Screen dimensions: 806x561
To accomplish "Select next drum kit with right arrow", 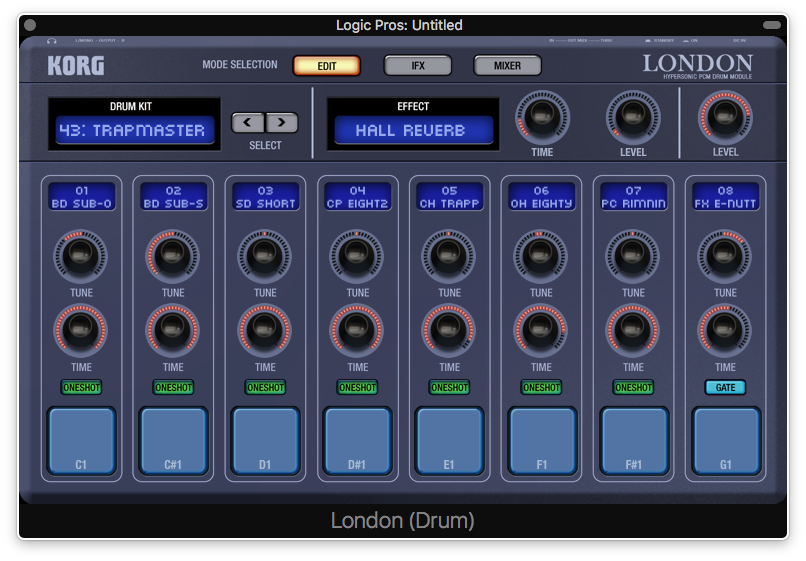I will pyautogui.click(x=282, y=123).
